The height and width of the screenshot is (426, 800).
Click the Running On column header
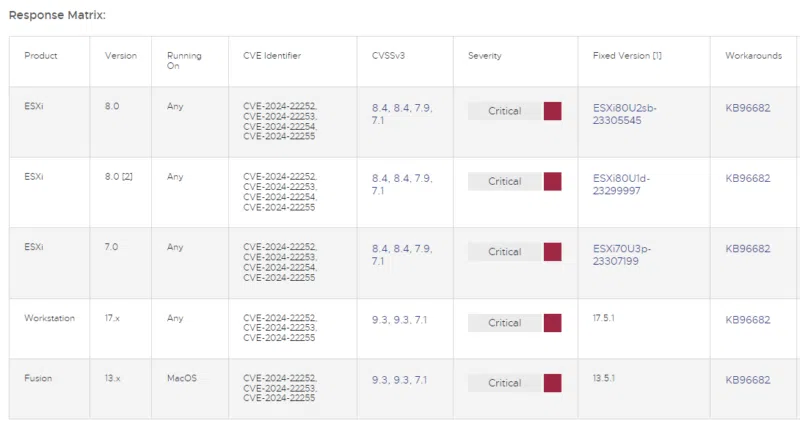[x=184, y=60]
